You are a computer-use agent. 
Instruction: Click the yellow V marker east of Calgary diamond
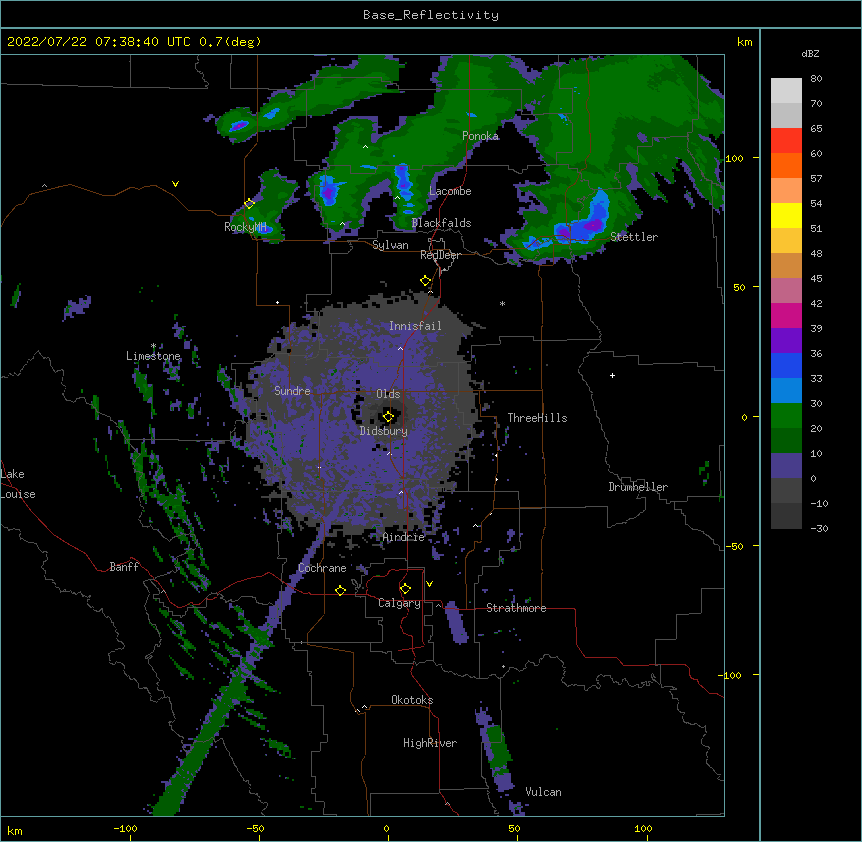click(429, 584)
